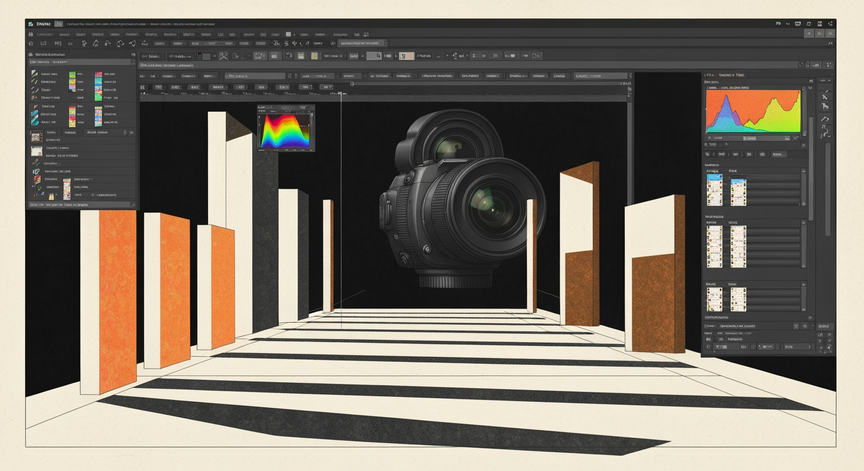Click the rightmost icon in top-right title bar
Image resolution: width=864 pixels, height=471 pixels.
830,24
